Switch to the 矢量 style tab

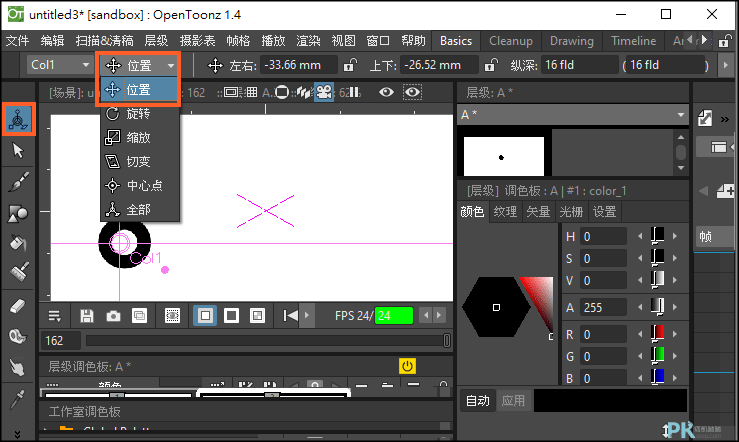[x=538, y=212]
